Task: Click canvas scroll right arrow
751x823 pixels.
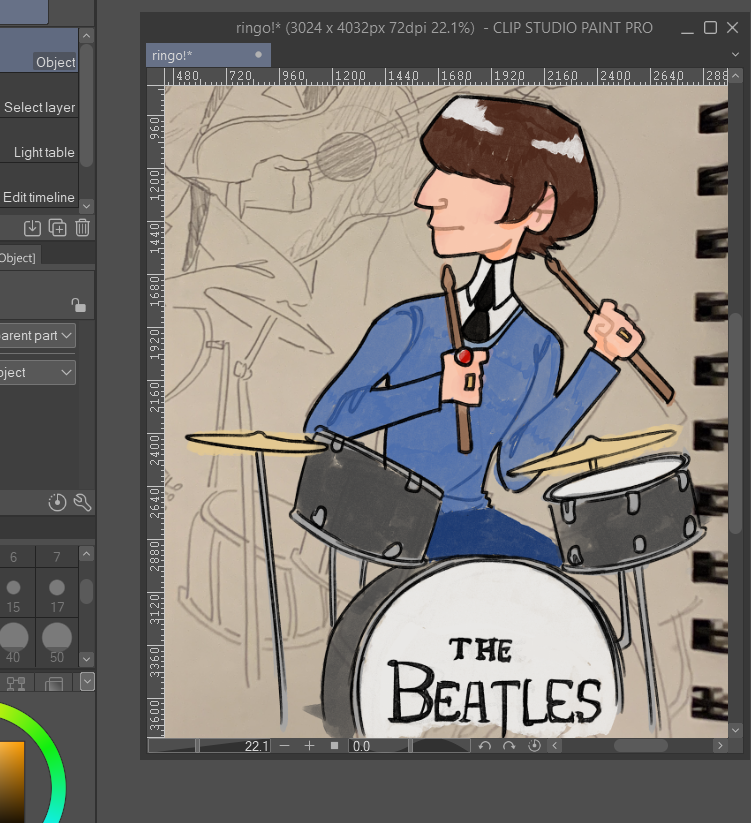Action: pyautogui.click(x=720, y=745)
